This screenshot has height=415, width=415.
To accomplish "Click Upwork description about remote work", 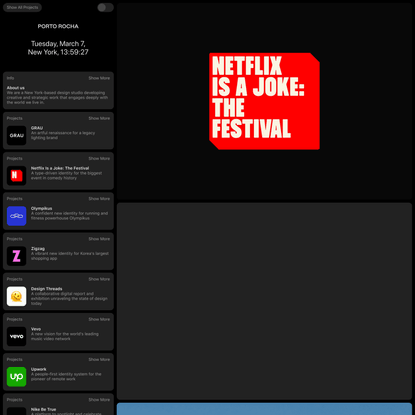I will (x=66, y=377).
